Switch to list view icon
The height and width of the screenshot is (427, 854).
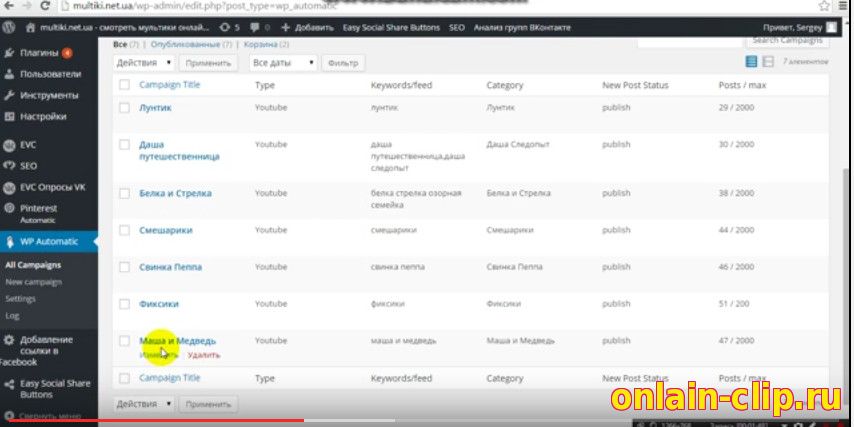point(751,62)
